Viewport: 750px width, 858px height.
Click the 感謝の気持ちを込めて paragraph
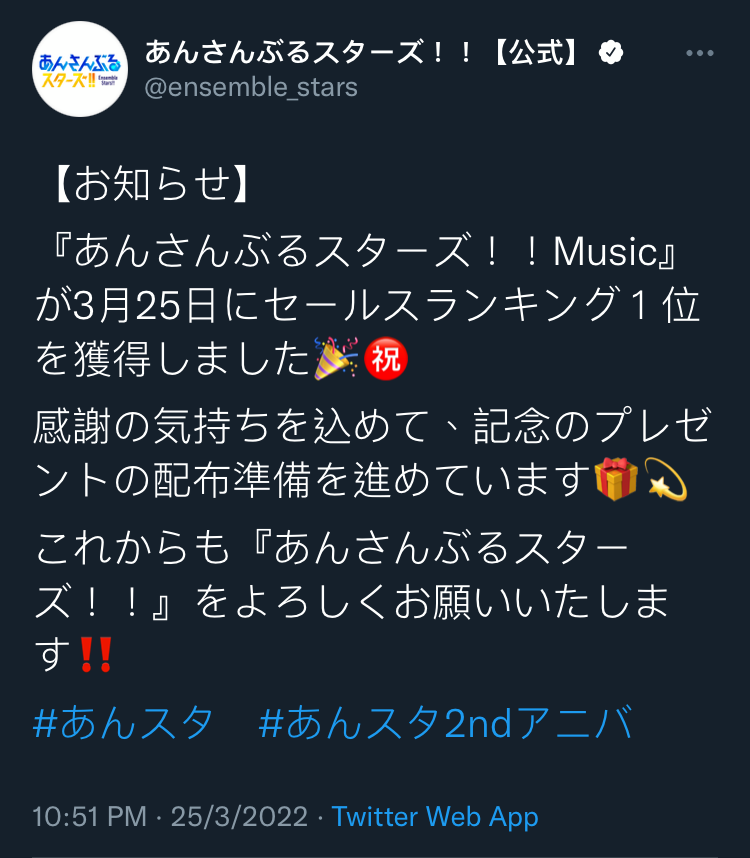[372, 453]
